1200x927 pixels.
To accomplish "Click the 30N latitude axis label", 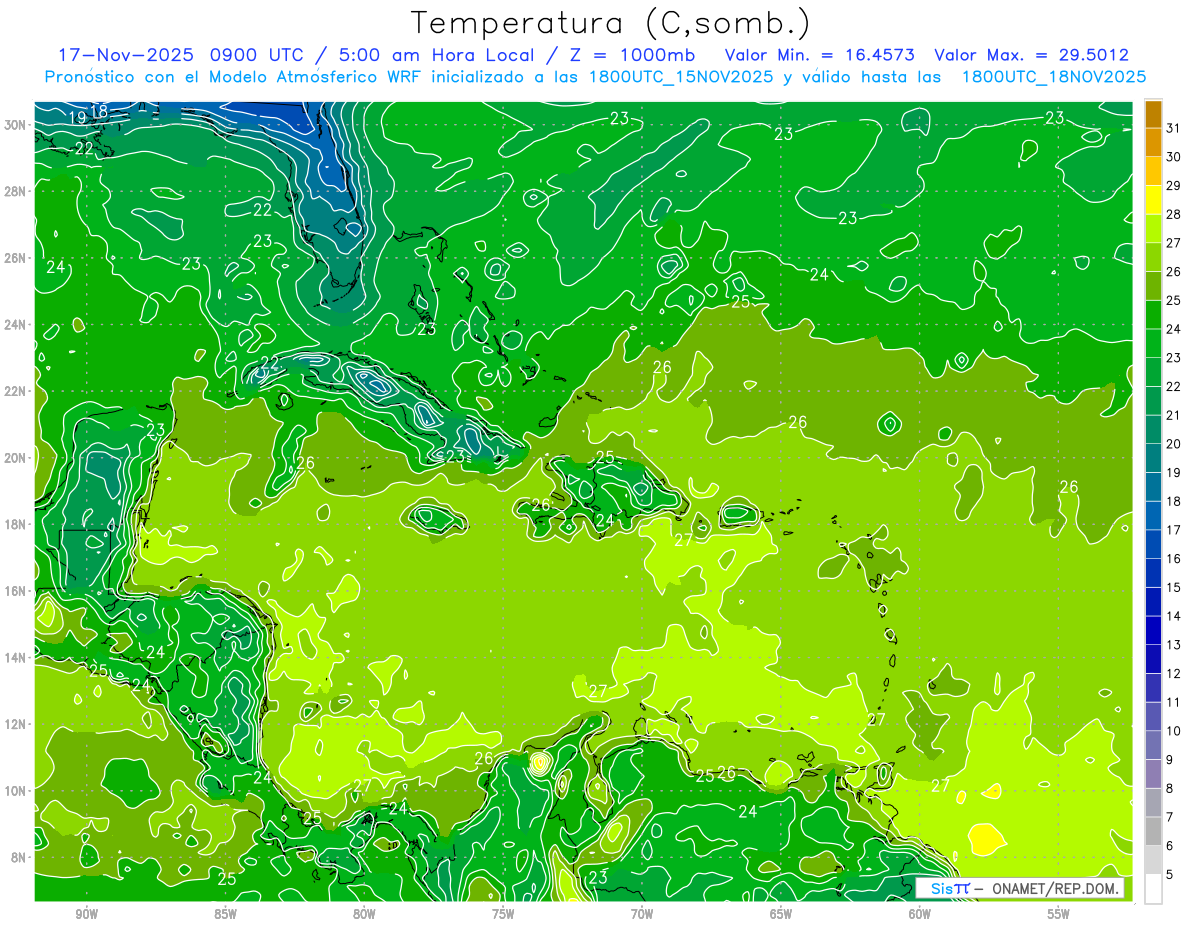I will 15,125.
